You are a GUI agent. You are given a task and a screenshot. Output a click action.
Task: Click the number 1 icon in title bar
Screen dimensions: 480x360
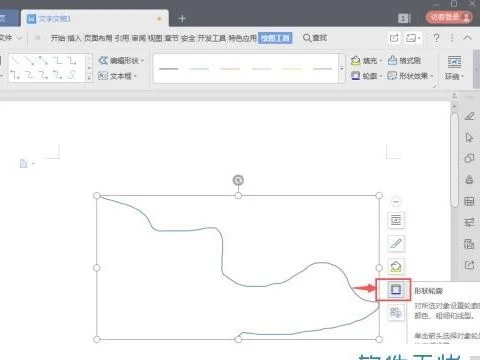[404, 18]
